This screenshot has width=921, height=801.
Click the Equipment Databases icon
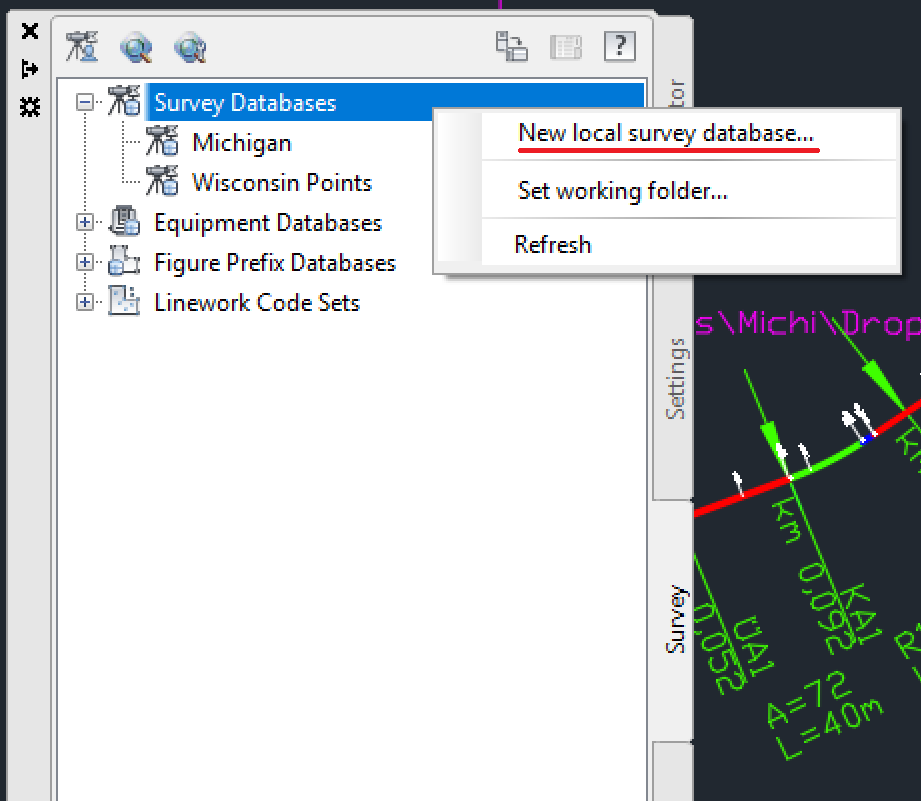pos(123,222)
